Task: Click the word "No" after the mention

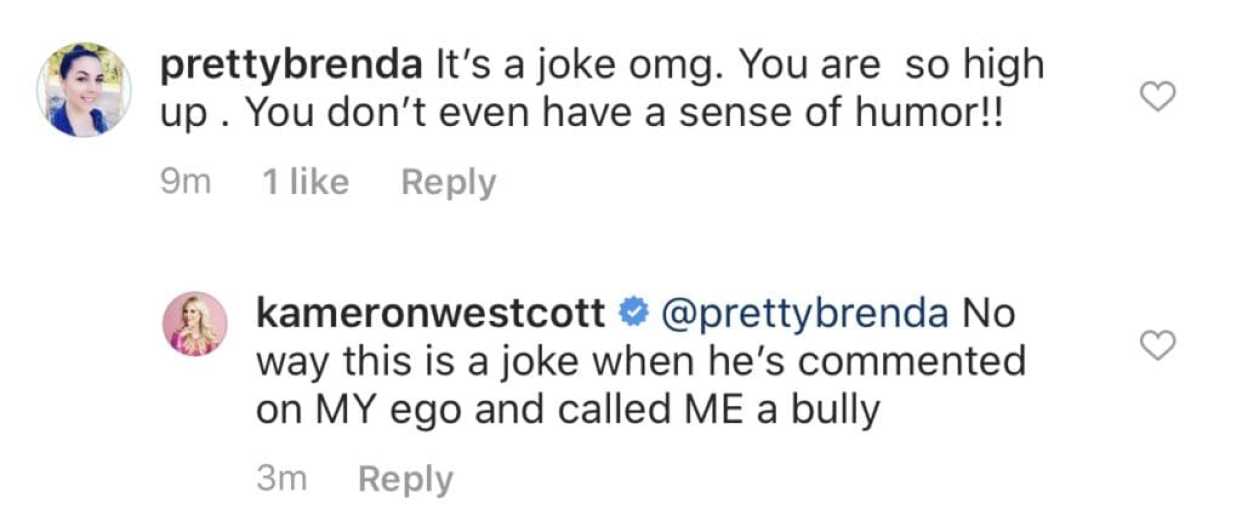Action: (x=988, y=314)
